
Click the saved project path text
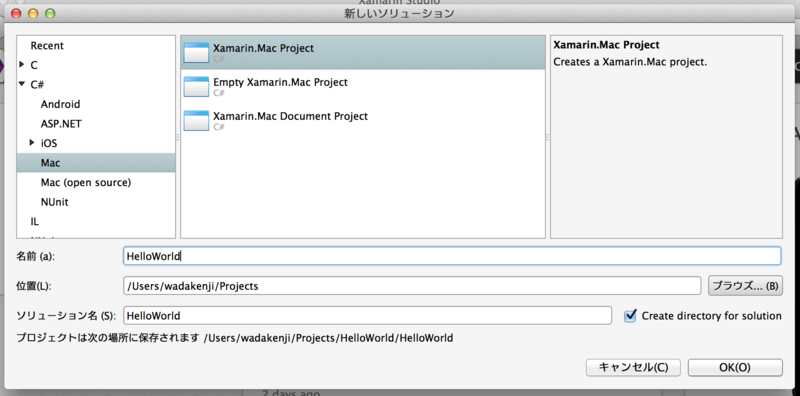click(x=328, y=338)
